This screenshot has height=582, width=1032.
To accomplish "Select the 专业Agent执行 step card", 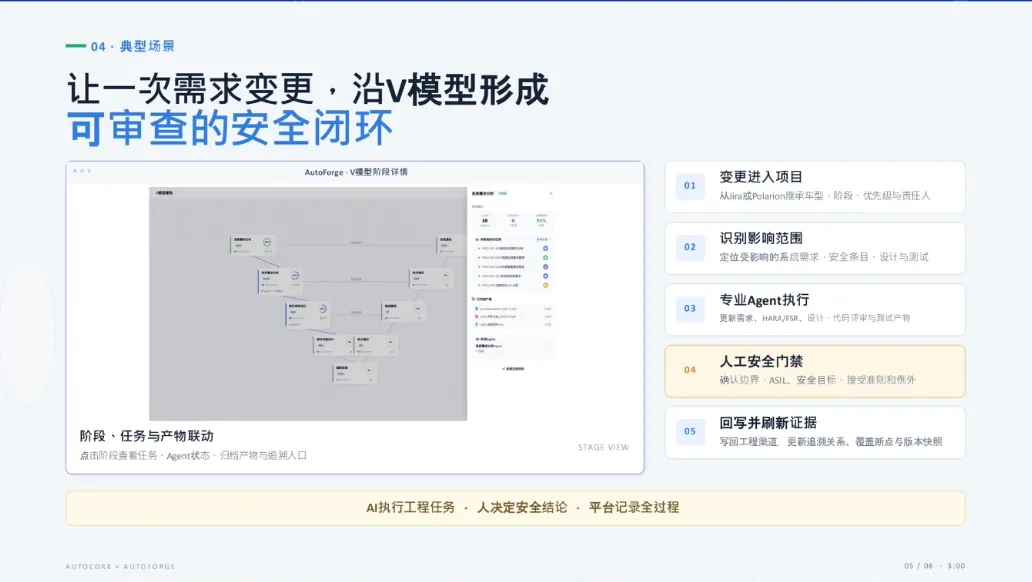I will pyautogui.click(x=815, y=309).
